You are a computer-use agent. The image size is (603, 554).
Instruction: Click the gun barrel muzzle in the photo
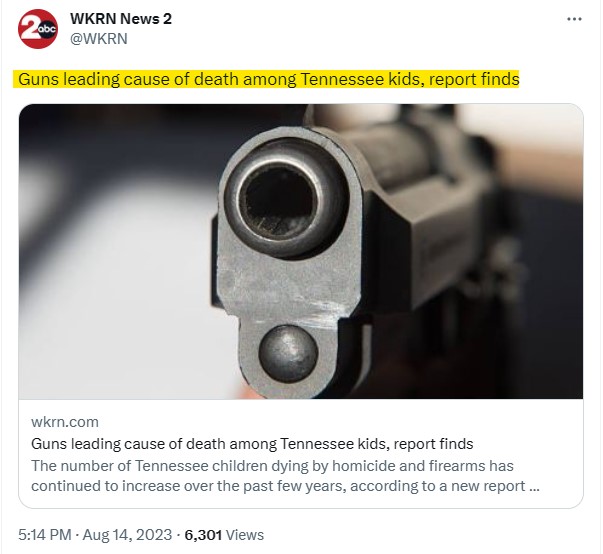click(x=280, y=200)
